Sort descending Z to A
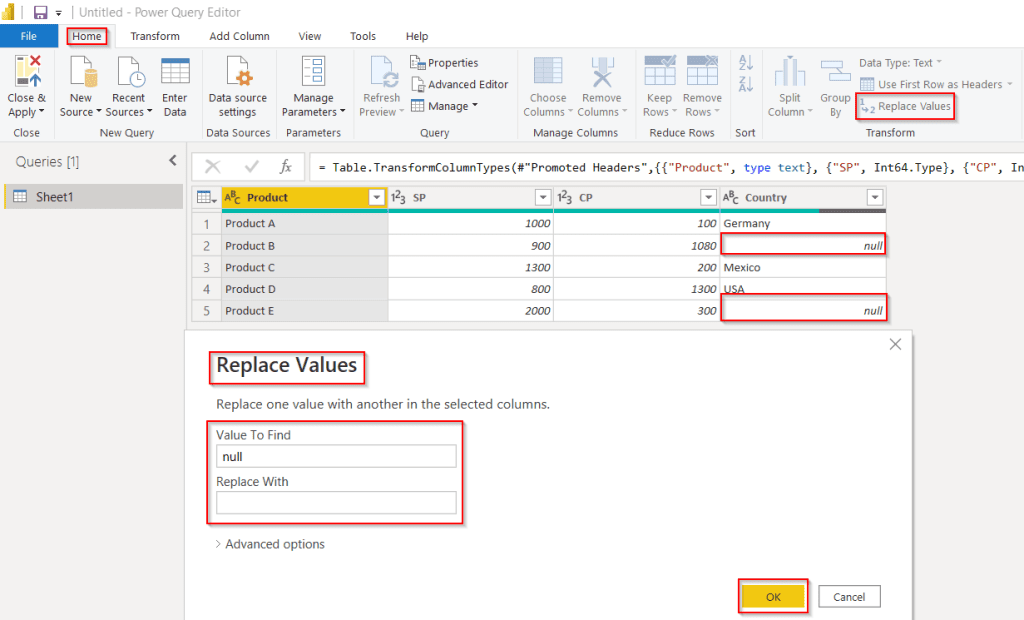This screenshot has width=1024, height=620. 746,84
